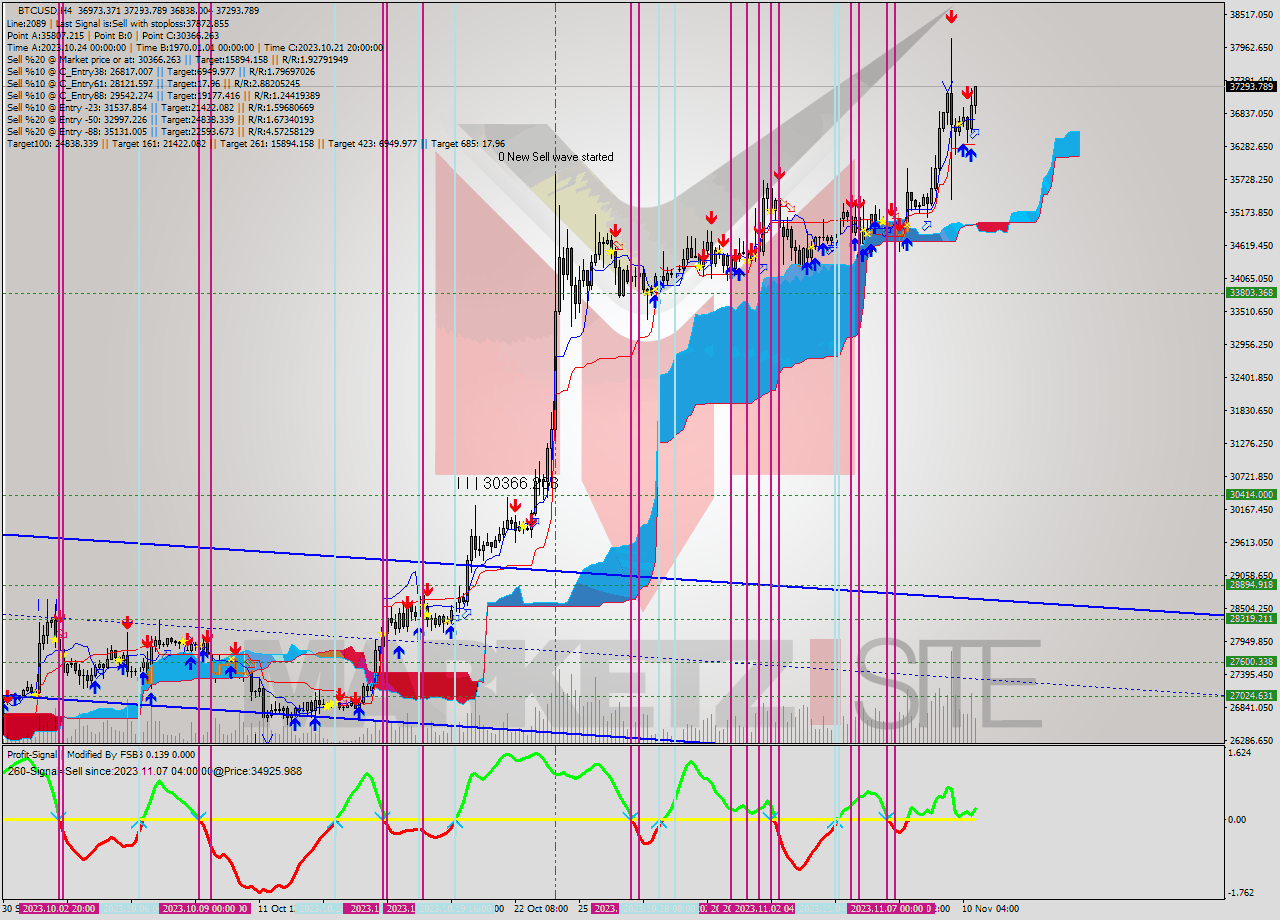Click the 35728.250 price axis label
This screenshot has height=920, width=1280.
(1250, 179)
